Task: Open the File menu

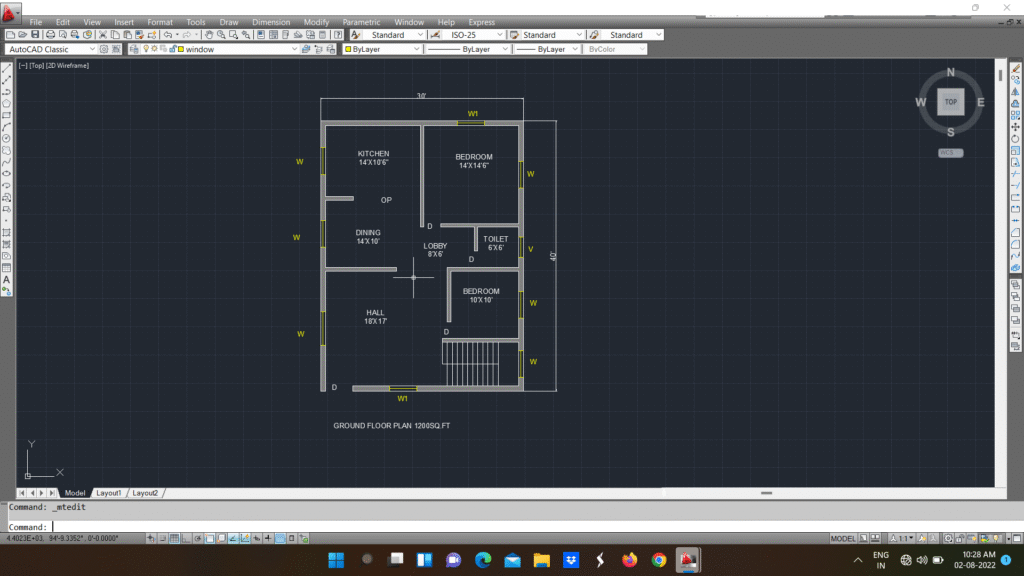Action: [35, 22]
